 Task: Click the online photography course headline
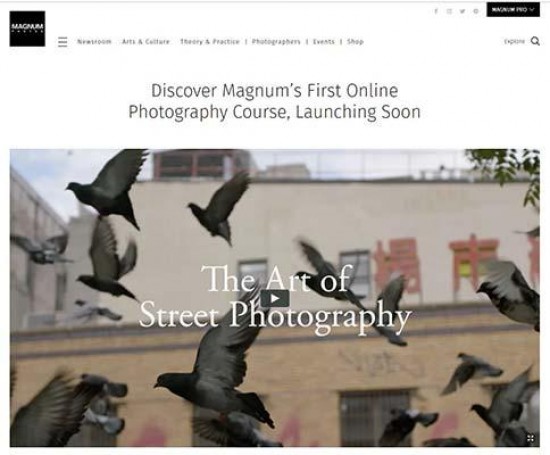(275, 101)
